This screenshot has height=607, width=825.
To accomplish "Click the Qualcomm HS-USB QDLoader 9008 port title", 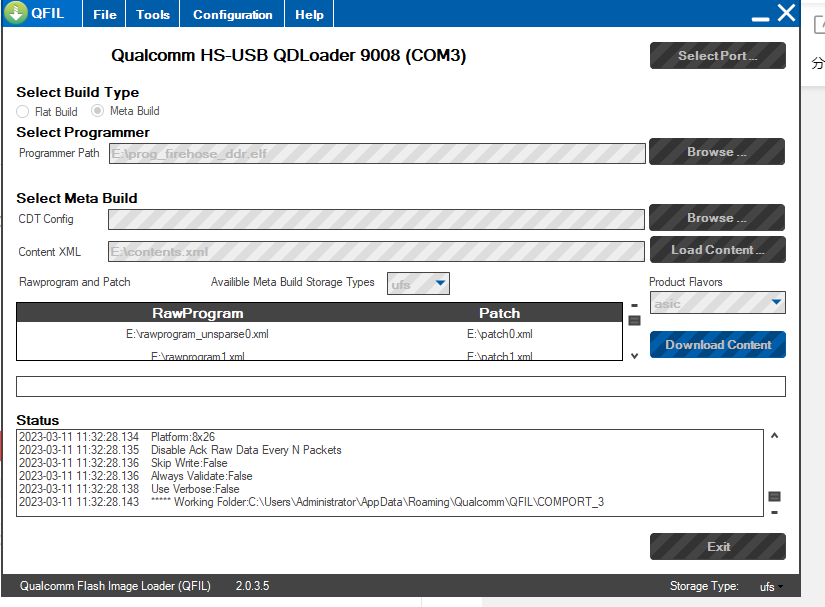I will (288, 55).
